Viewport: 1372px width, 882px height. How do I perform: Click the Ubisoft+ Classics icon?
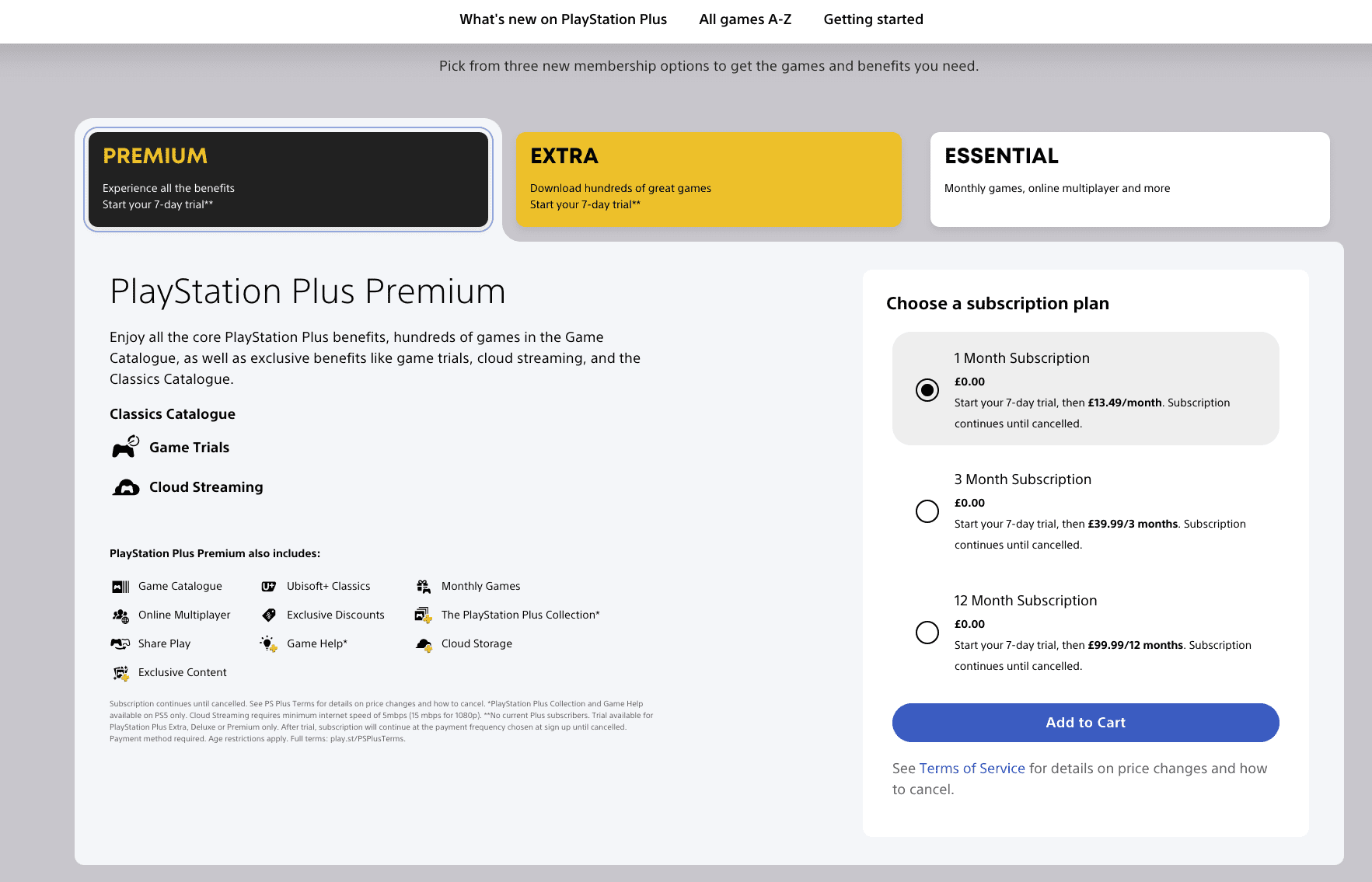click(x=268, y=586)
